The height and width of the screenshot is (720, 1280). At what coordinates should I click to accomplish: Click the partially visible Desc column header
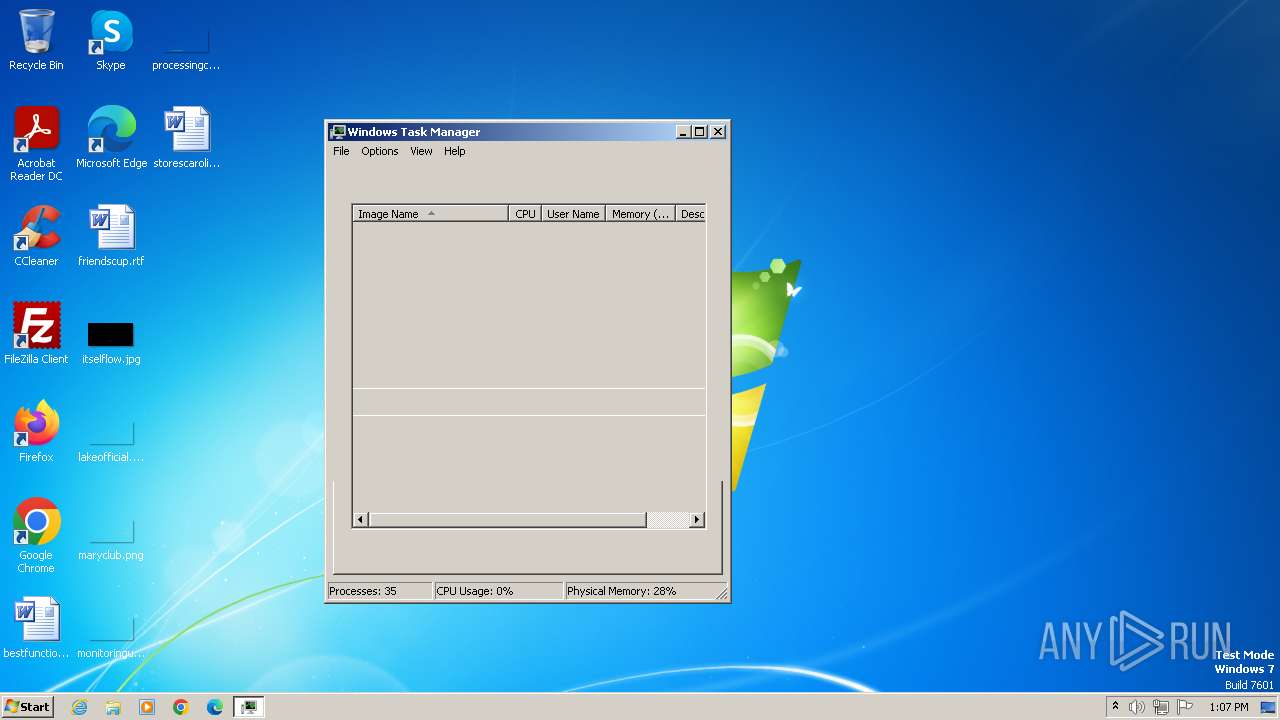(691, 214)
